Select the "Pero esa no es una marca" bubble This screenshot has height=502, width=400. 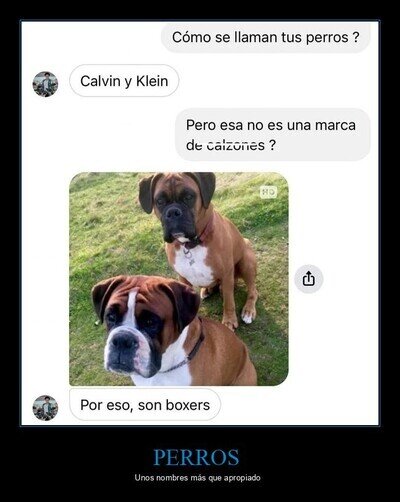pyautogui.click(x=273, y=135)
